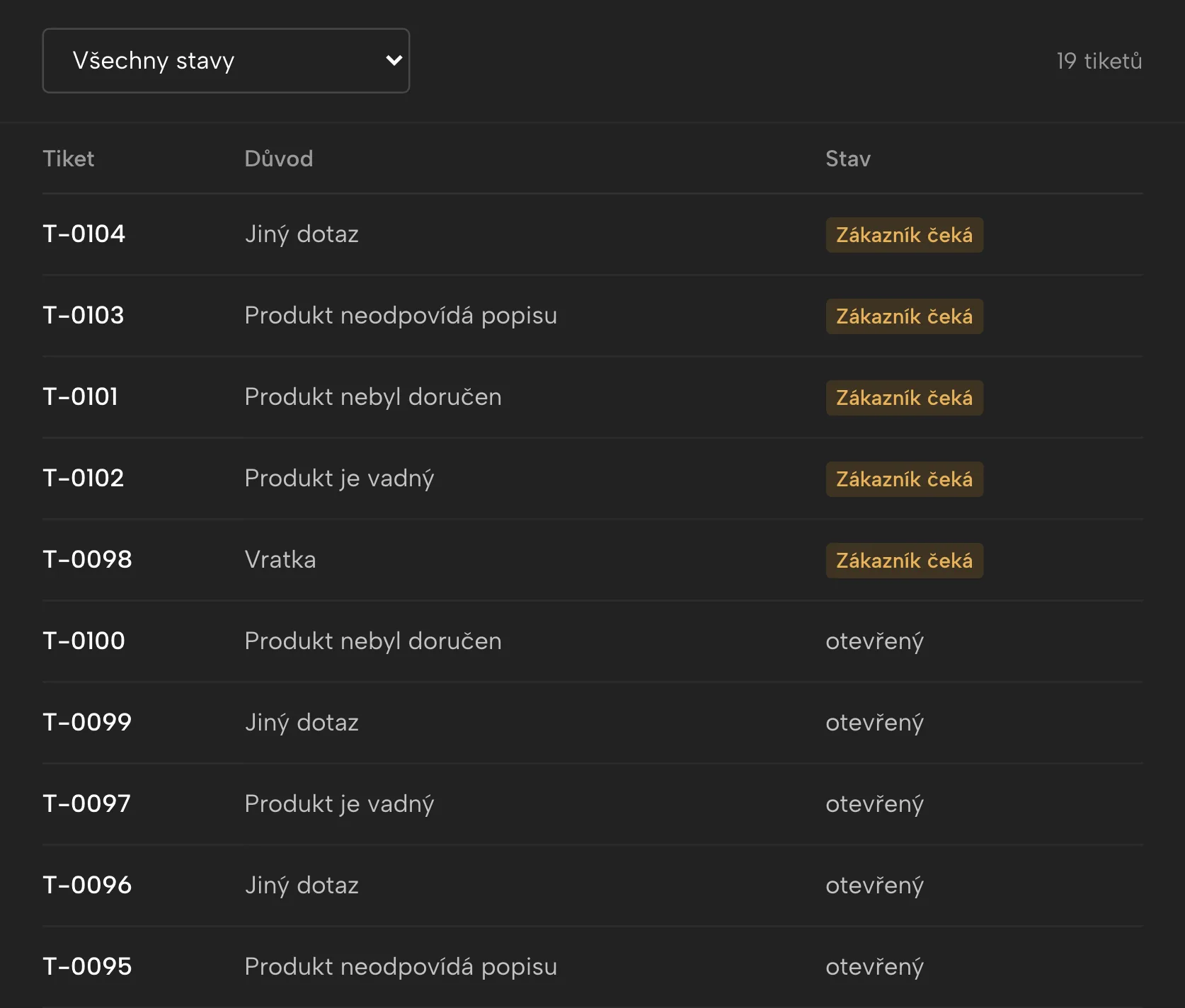This screenshot has height=1008, width=1185.
Task: Click the Zákazník čeká badge for T-0098
Action: pos(905,561)
